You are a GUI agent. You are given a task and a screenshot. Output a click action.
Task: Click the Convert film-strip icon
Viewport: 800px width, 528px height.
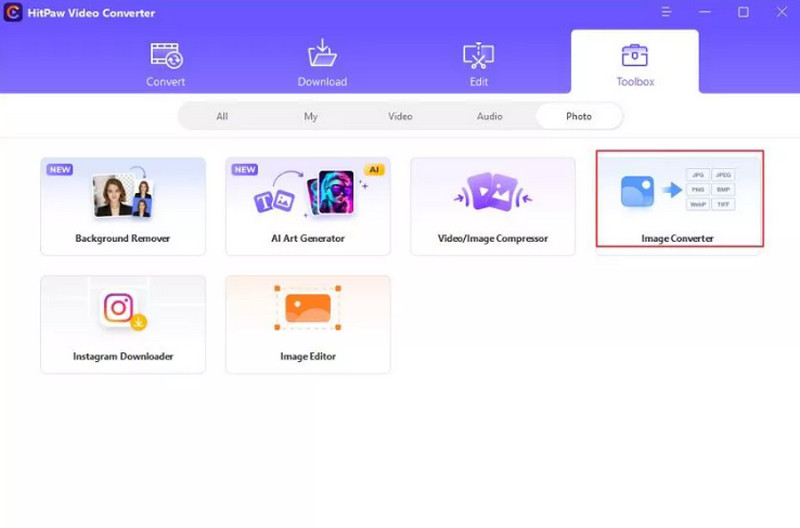pyautogui.click(x=165, y=54)
